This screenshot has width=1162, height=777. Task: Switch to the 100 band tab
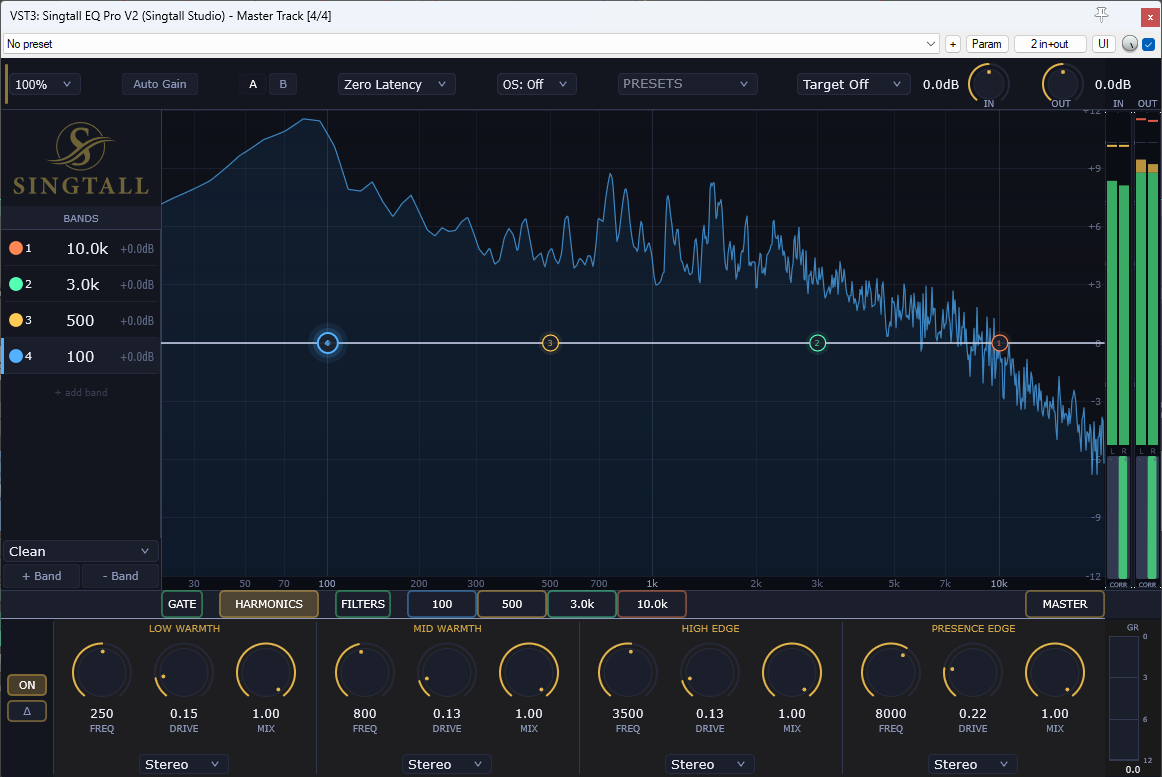point(442,604)
